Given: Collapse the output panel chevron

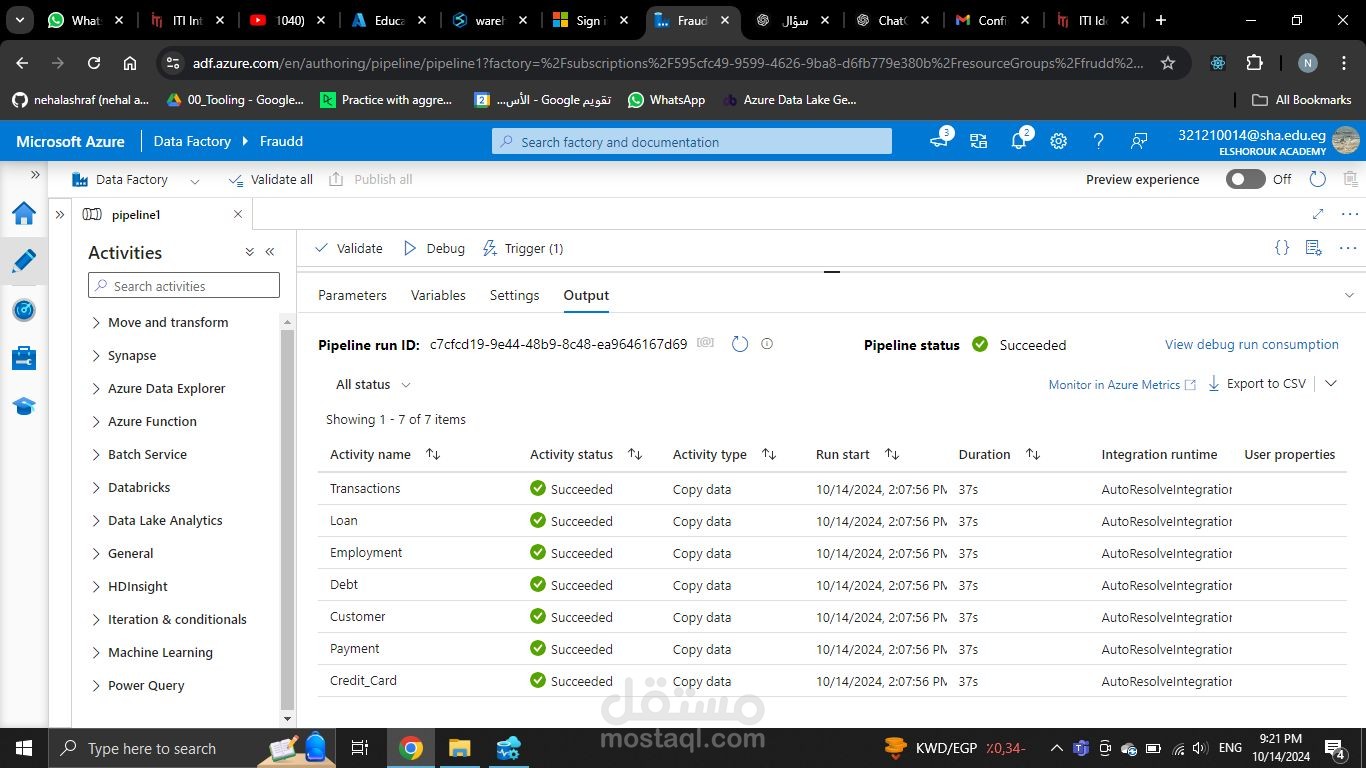Looking at the screenshot, I should pyautogui.click(x=1349, y=295).
